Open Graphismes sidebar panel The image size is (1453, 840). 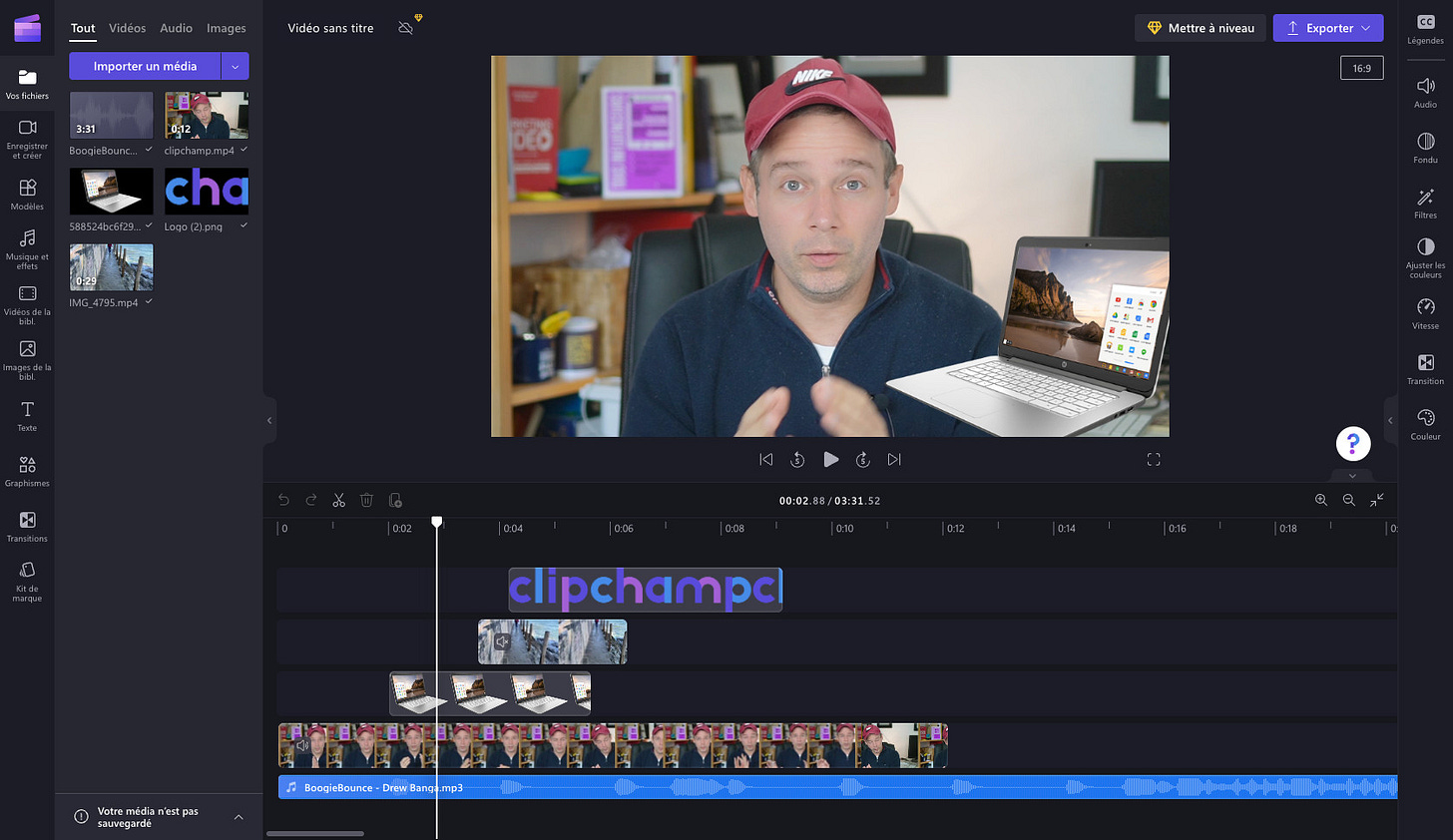pos(27,471)
